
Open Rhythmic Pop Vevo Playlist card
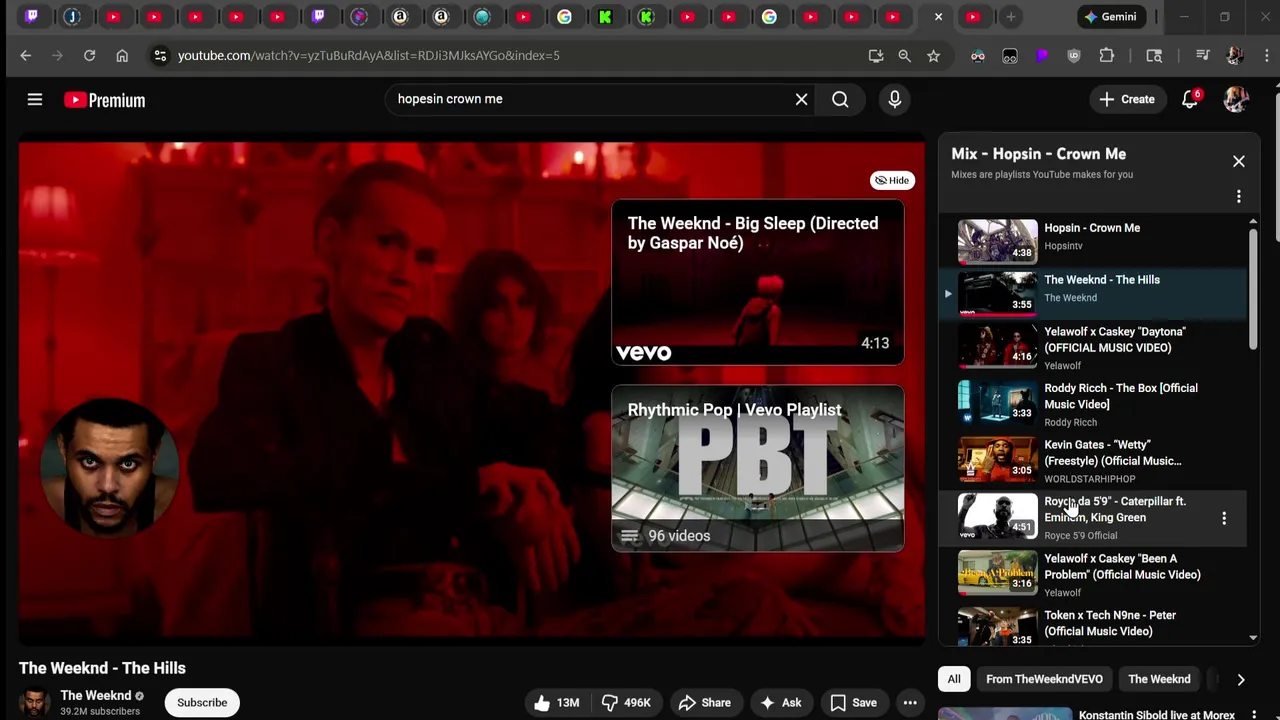757,469
